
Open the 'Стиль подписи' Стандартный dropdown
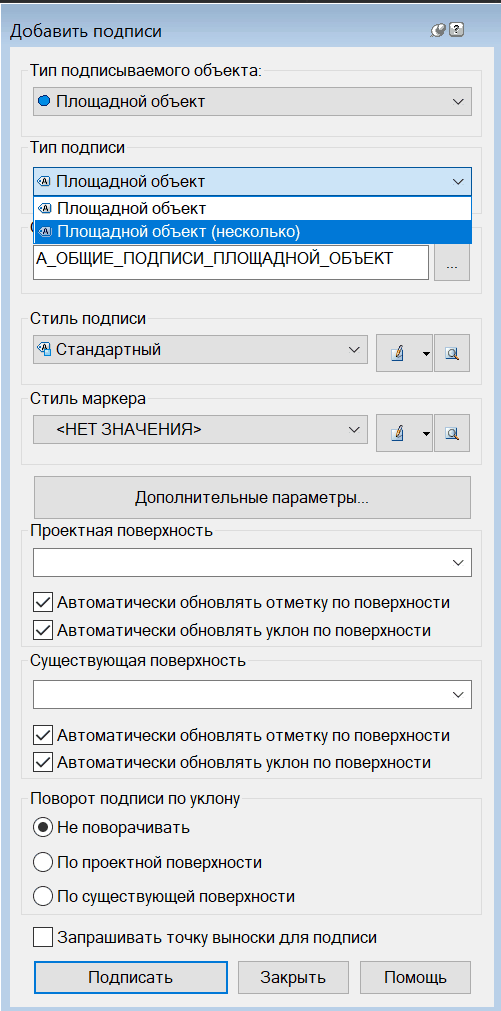(x=201, y=349)
